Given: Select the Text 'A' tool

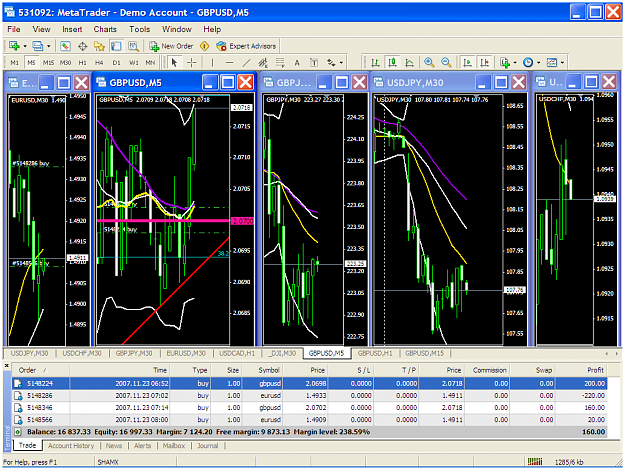Looking at the screenshot, I should coord(297,62).
